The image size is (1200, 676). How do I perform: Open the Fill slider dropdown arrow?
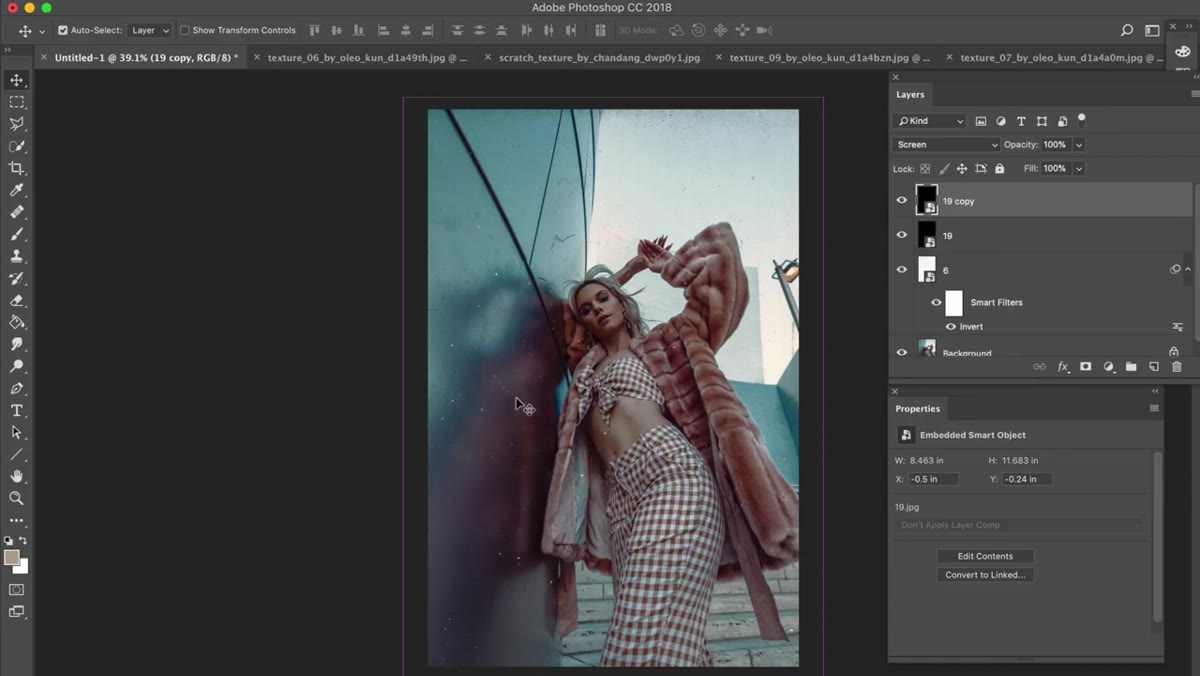(1079, 169)
